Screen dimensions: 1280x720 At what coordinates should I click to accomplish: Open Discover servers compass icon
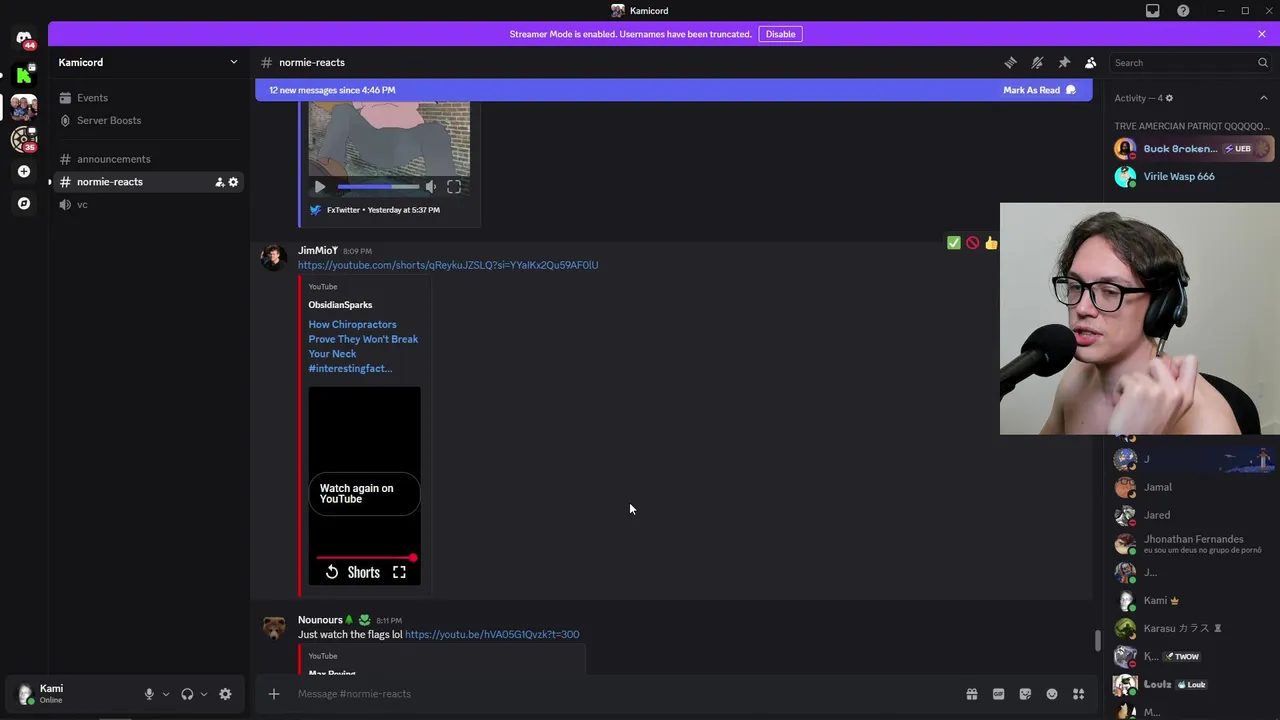coord(24,203)
